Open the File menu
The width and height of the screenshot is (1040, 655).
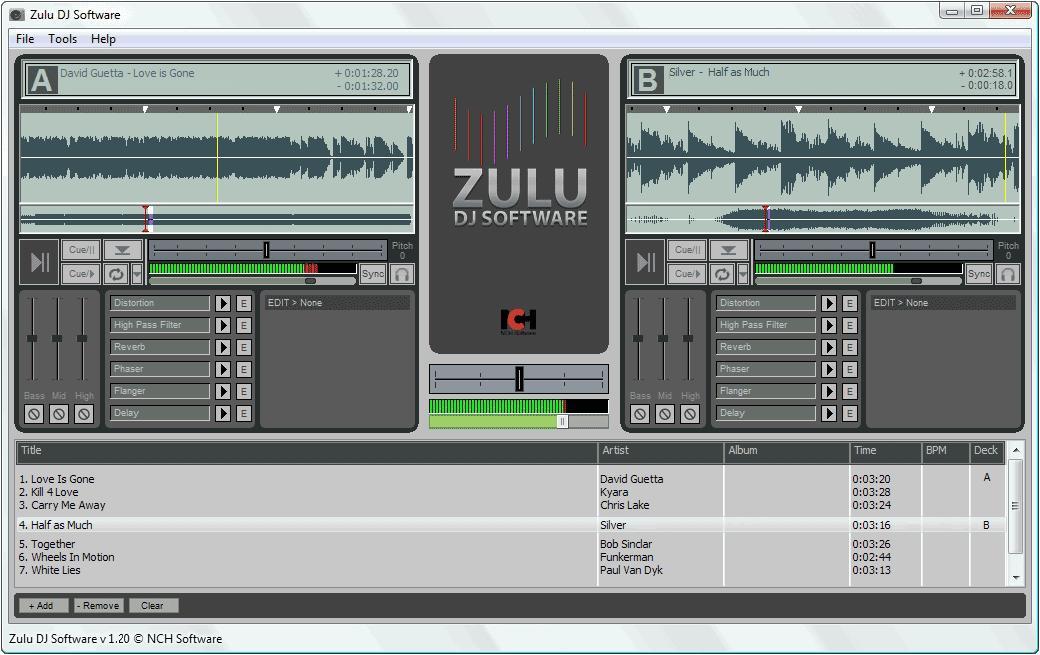click(24, 39)
